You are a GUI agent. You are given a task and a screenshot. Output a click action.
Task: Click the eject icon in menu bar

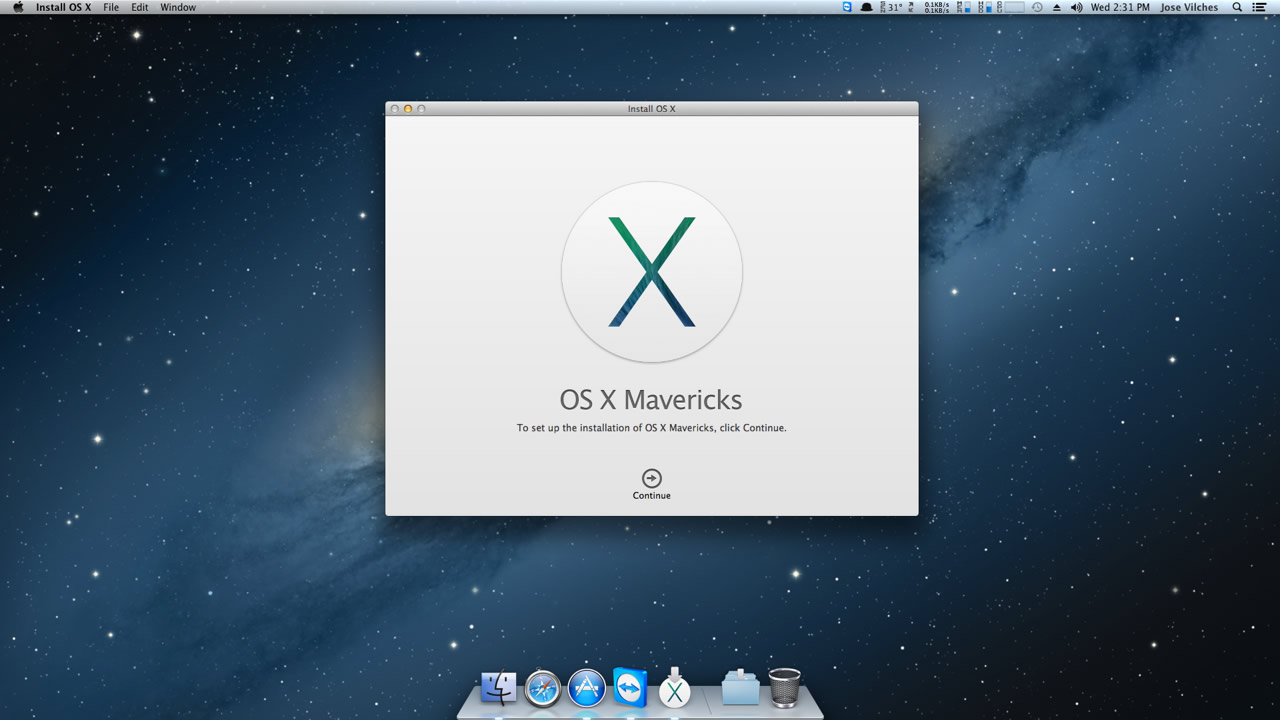(x=1057, y=7)
